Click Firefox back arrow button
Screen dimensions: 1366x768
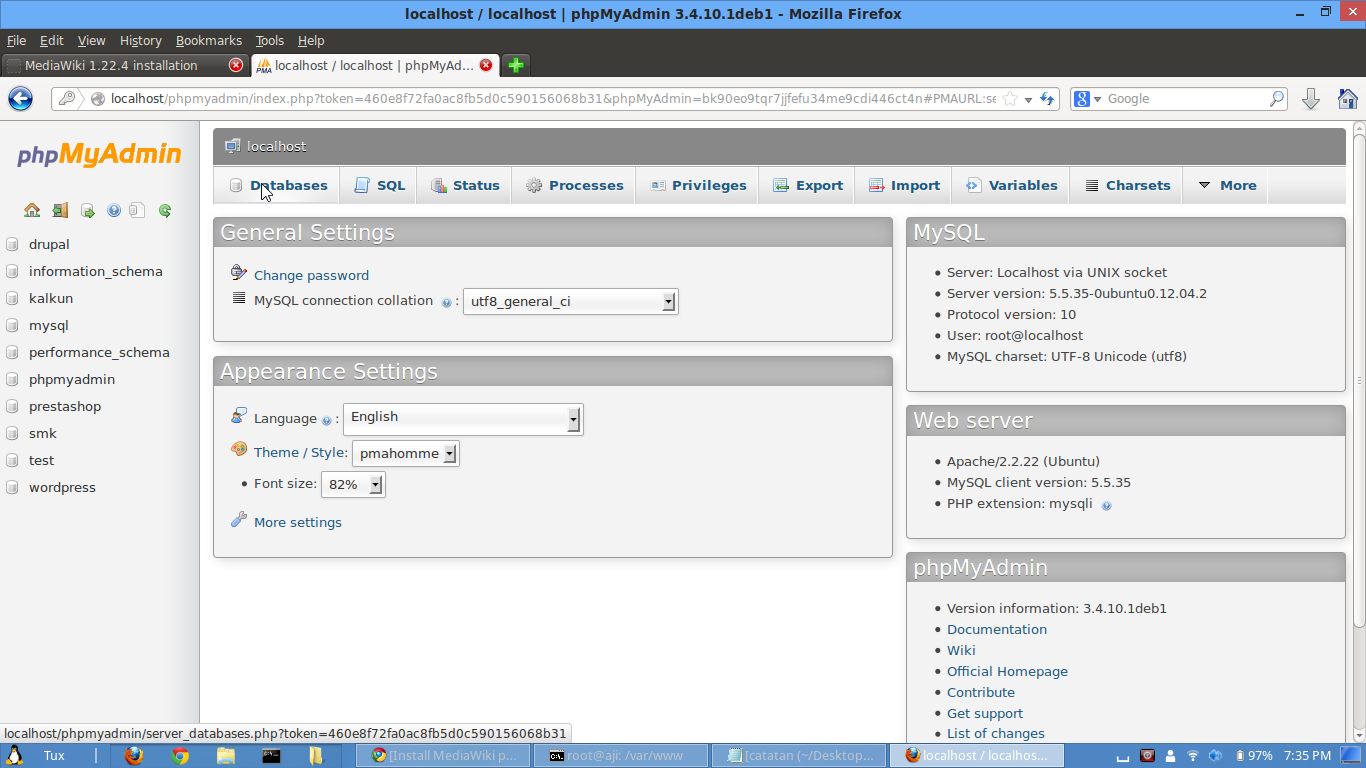[20, 98]
